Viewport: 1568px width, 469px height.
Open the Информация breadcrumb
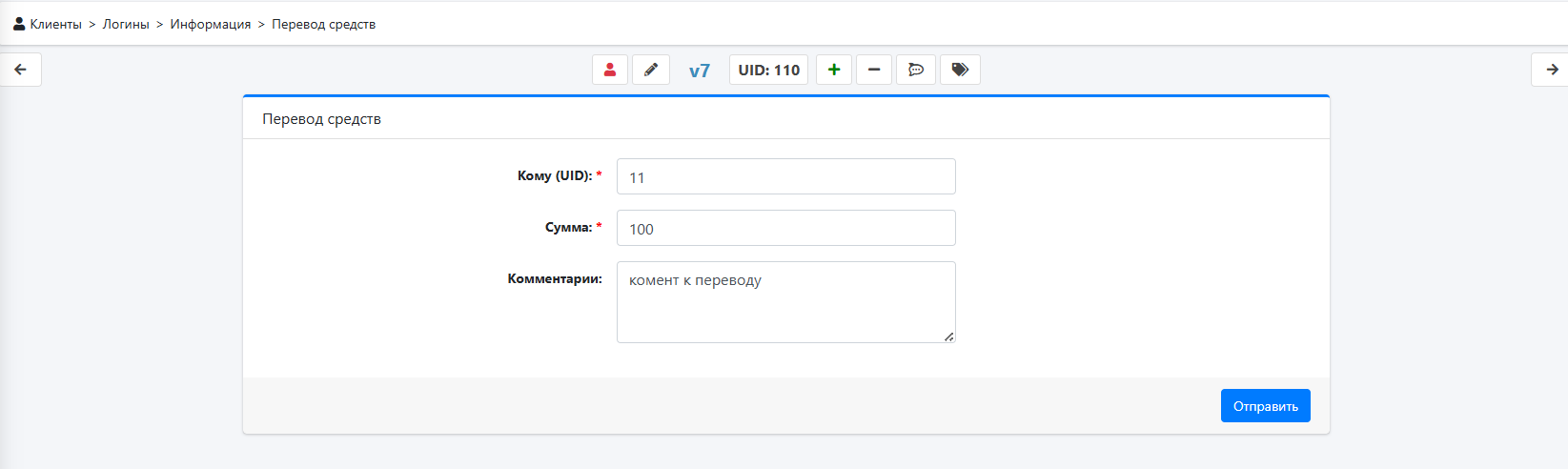(x=211, y=24)
